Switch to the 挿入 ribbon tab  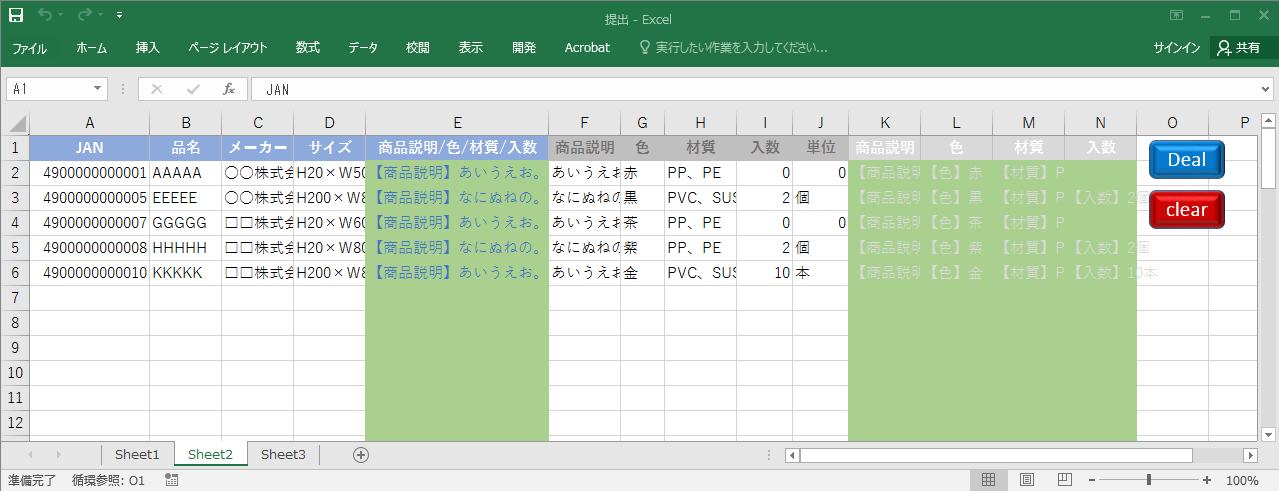[148, 48]
